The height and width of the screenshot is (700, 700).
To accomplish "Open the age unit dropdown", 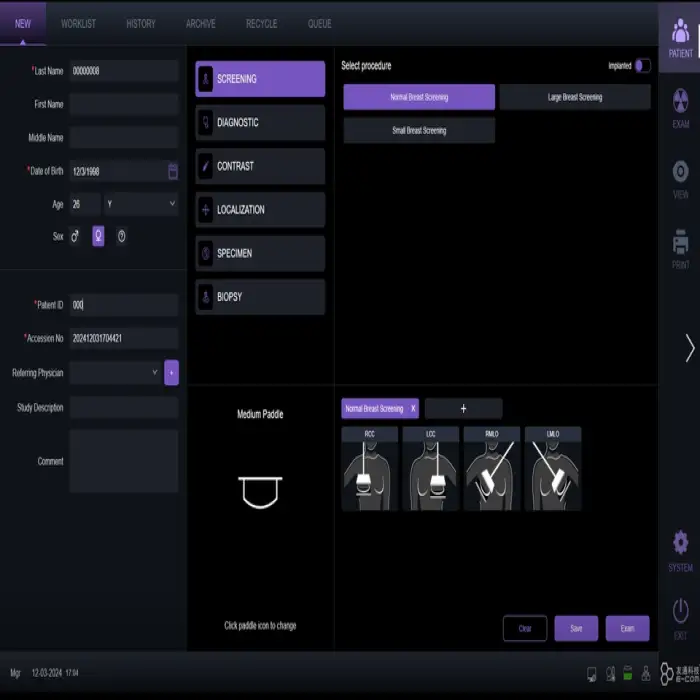I will tap(141, 204).
